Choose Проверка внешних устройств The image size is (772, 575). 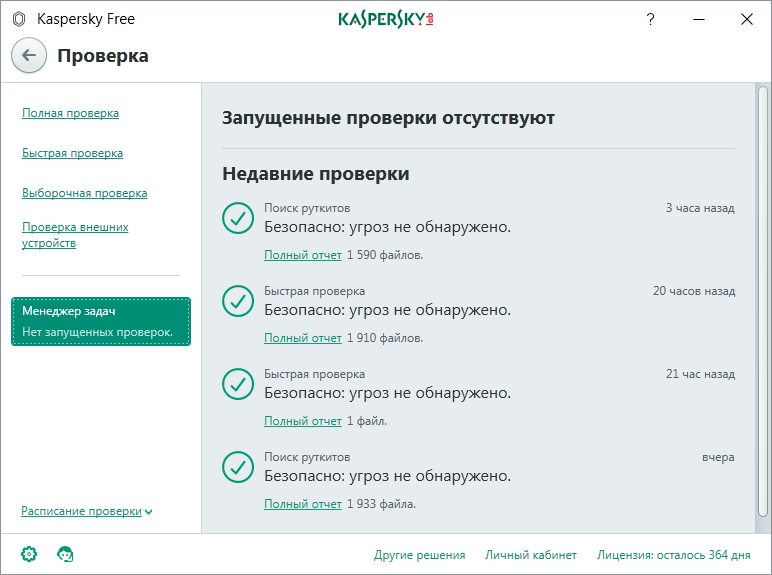coord(75,235)
